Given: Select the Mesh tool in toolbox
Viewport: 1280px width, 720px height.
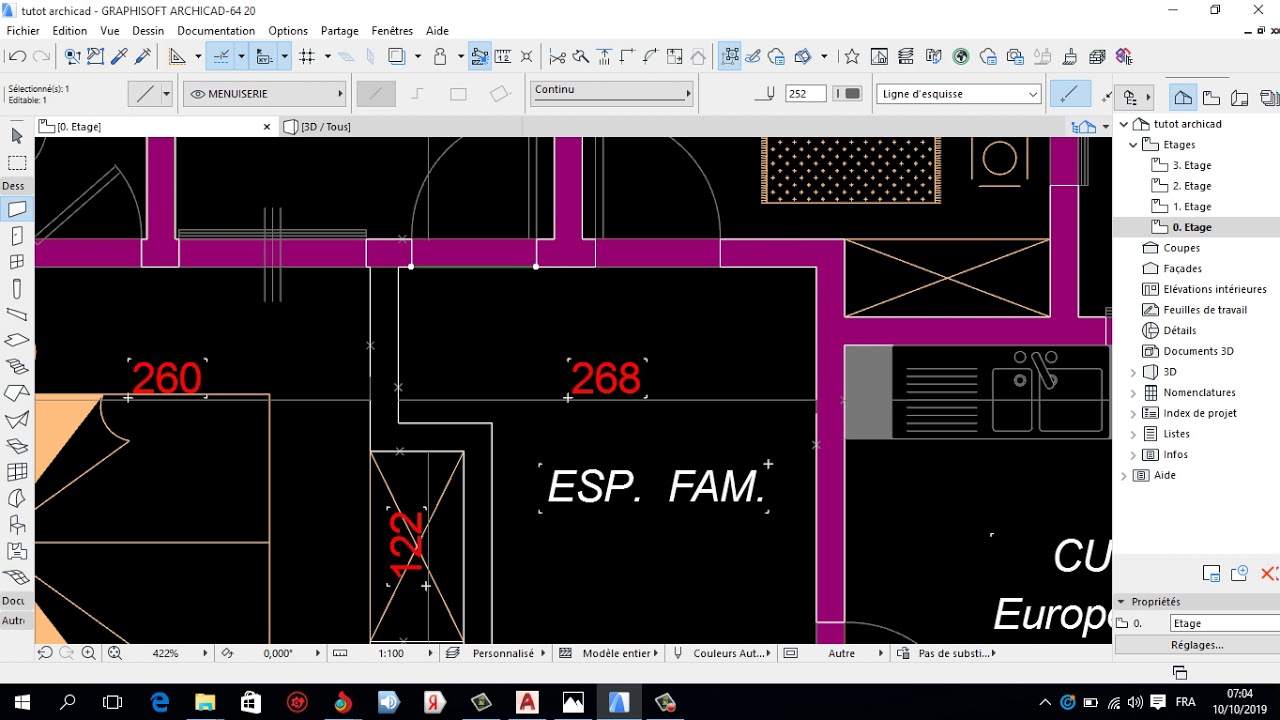Looking at the screenshot, I should (x=17, y=577).
